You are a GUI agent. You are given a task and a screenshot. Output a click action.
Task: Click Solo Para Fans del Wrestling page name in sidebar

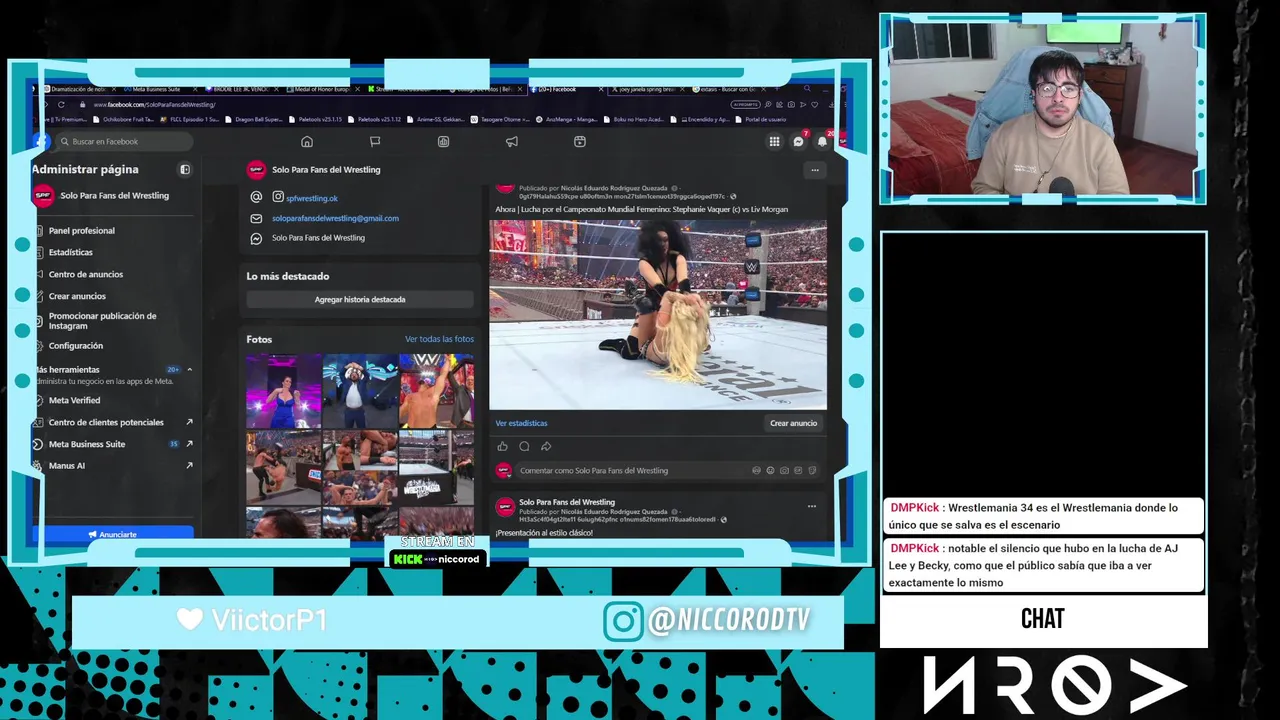click(114, 196)
